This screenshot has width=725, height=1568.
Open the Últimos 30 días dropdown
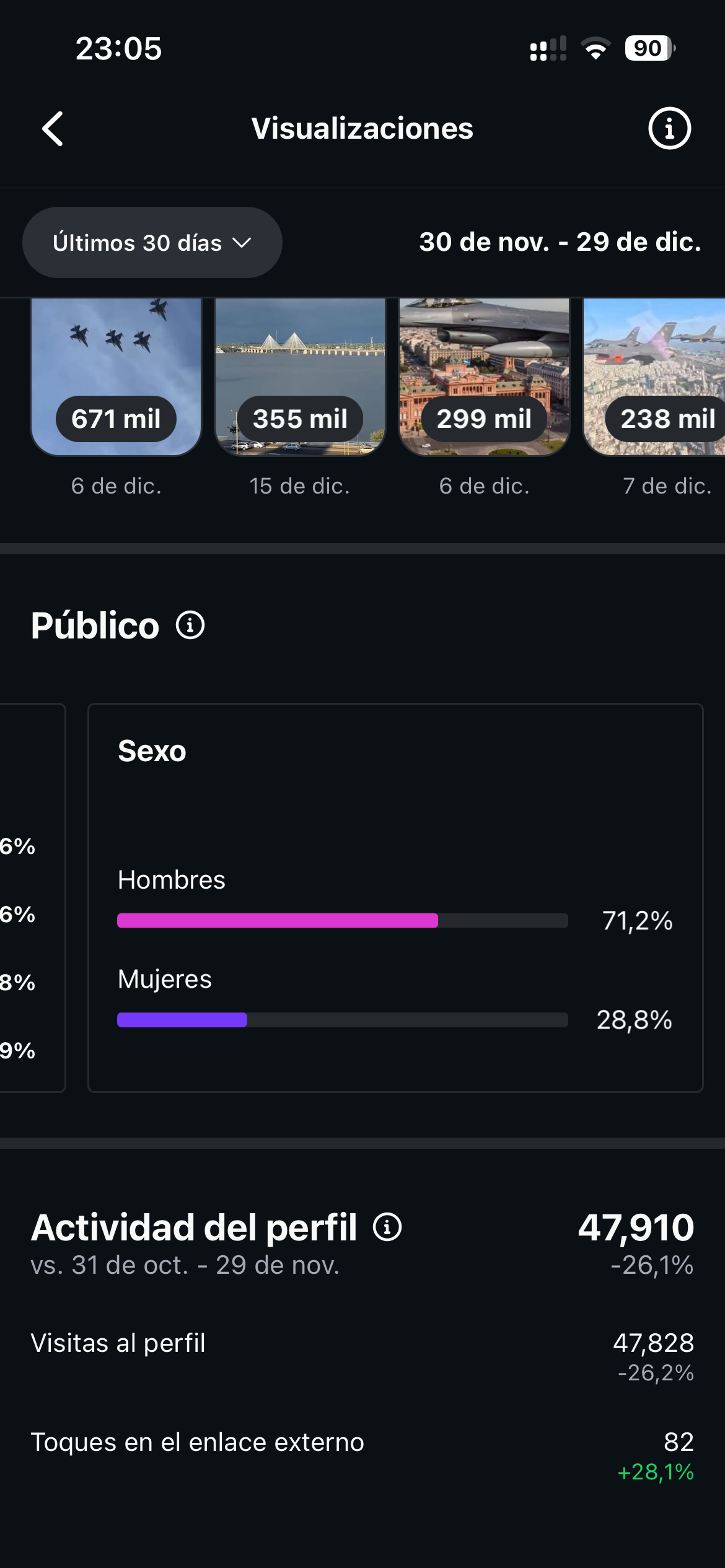click(152, 242)
